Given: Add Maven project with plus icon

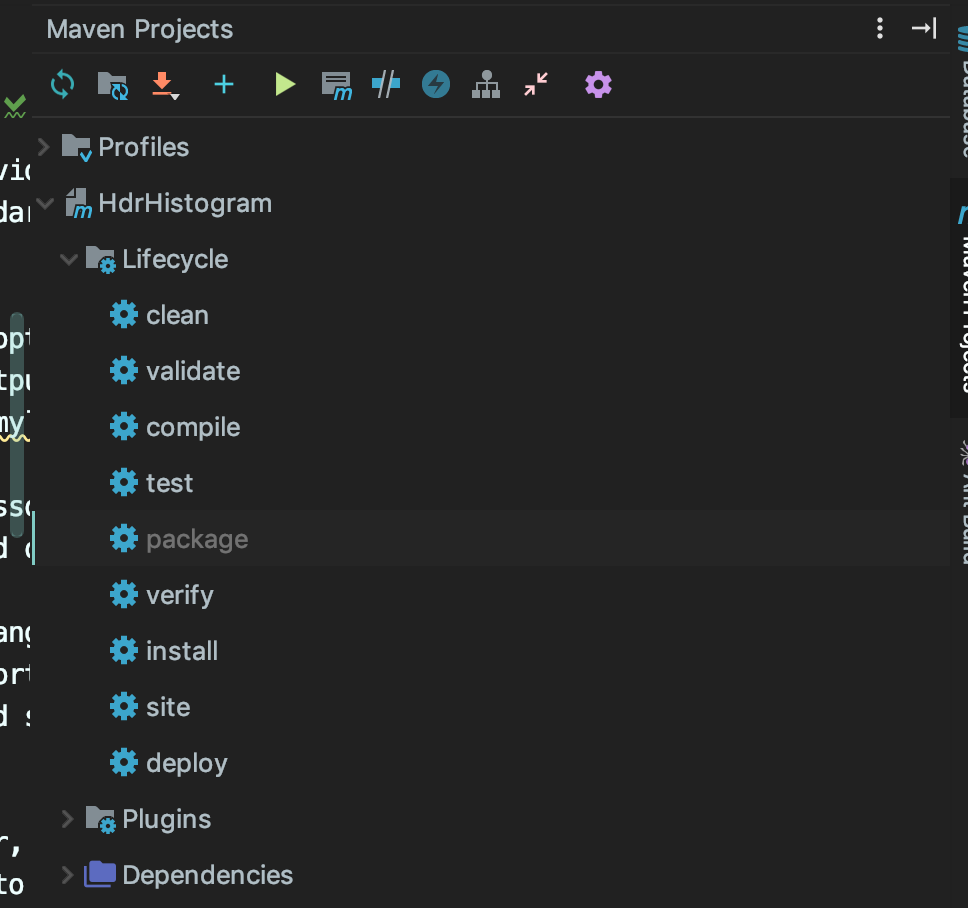Looking at the screenshot, I should [223, 85].
